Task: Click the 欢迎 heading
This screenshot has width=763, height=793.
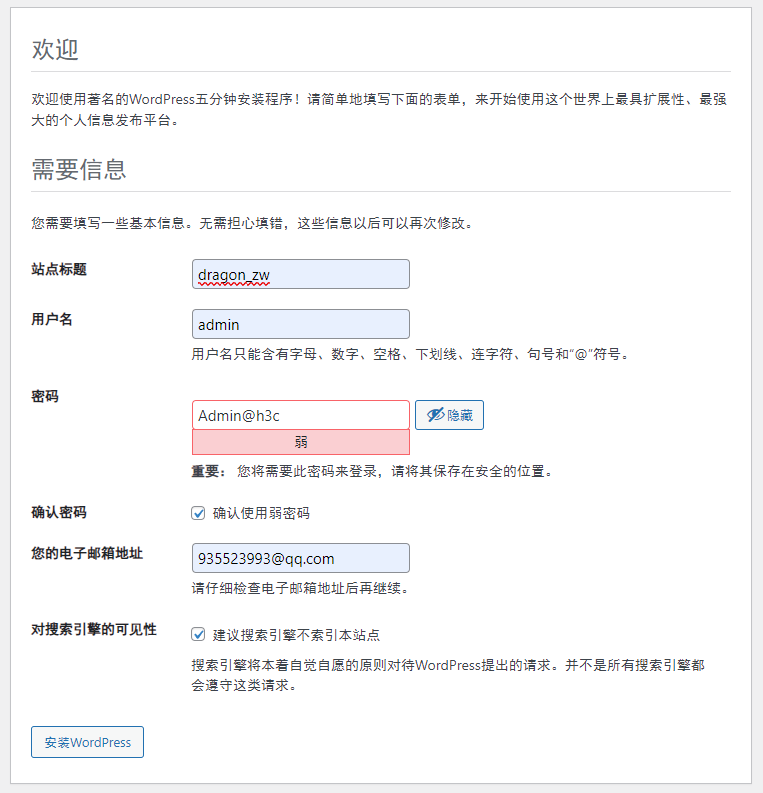Action: point(55,50)
